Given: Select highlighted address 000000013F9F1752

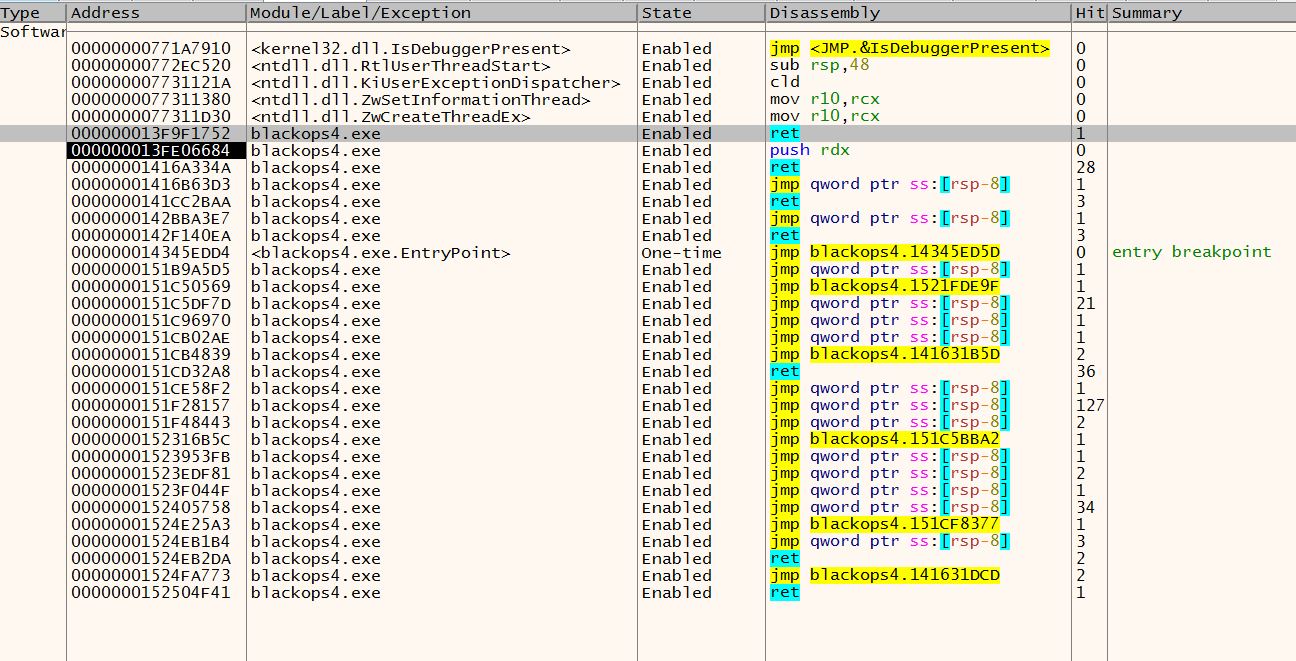Looking at the screenshot, I should [x=151, y=134].
